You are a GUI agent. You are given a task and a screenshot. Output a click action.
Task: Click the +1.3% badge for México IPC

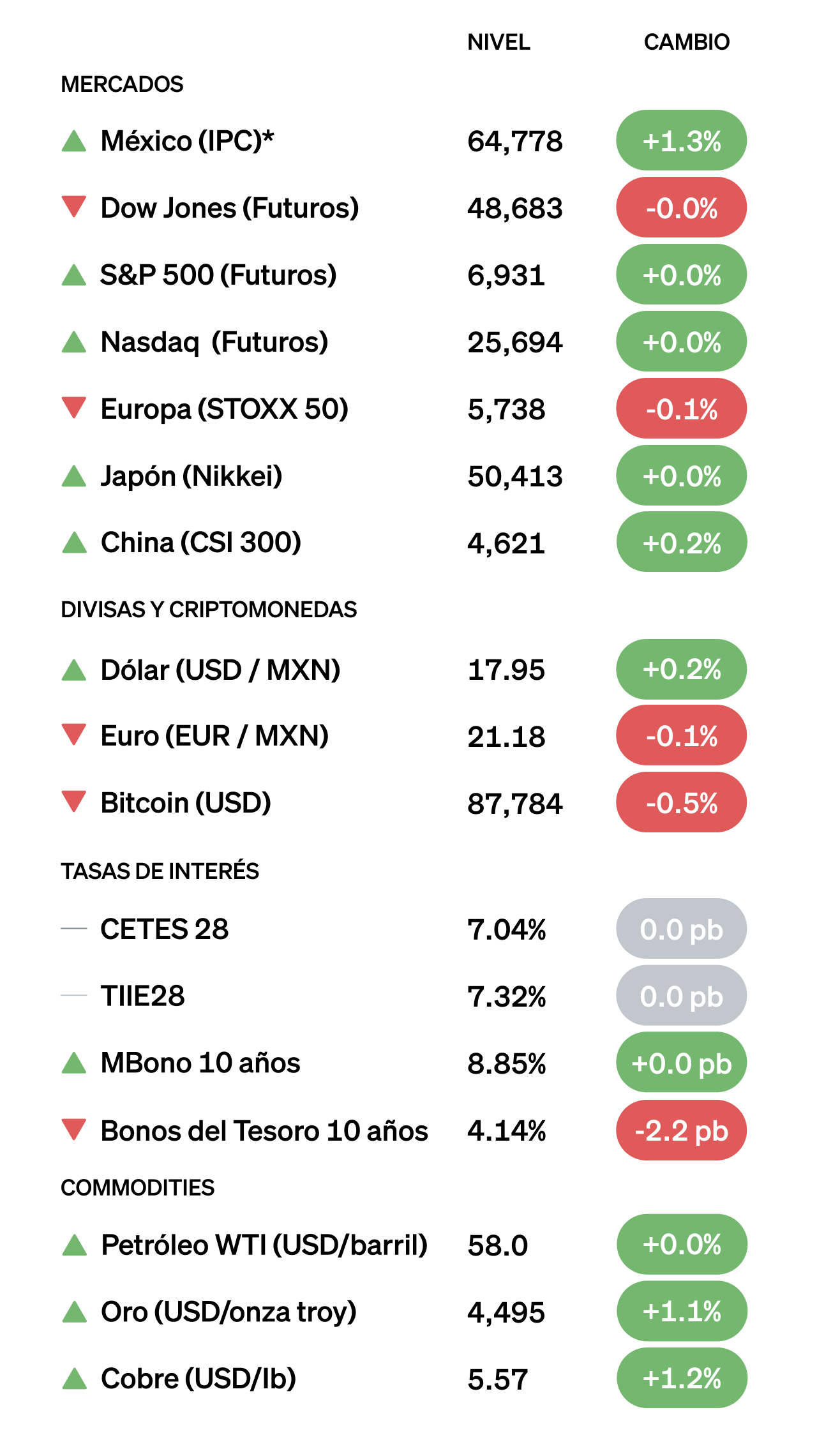(x=681, y=141)
